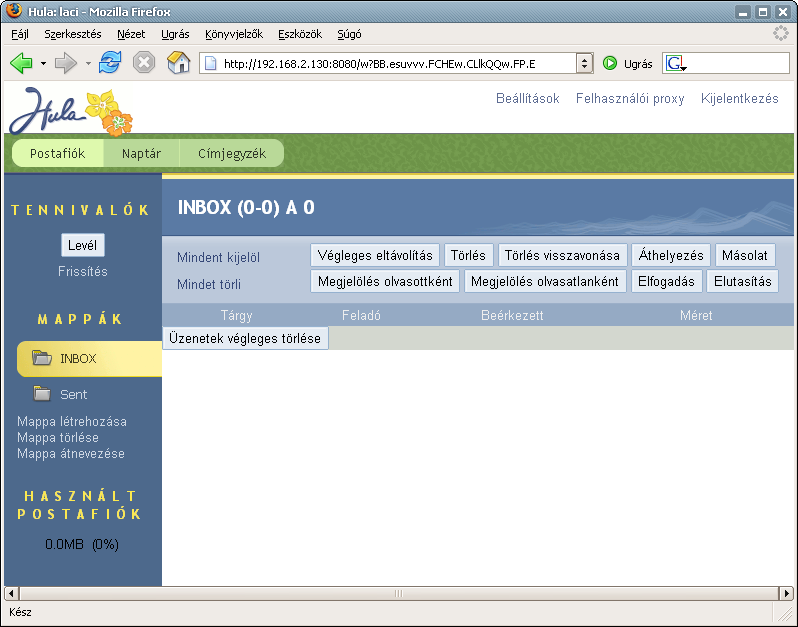Click the horizontal scrollbar thumb

tap(399, 593)
